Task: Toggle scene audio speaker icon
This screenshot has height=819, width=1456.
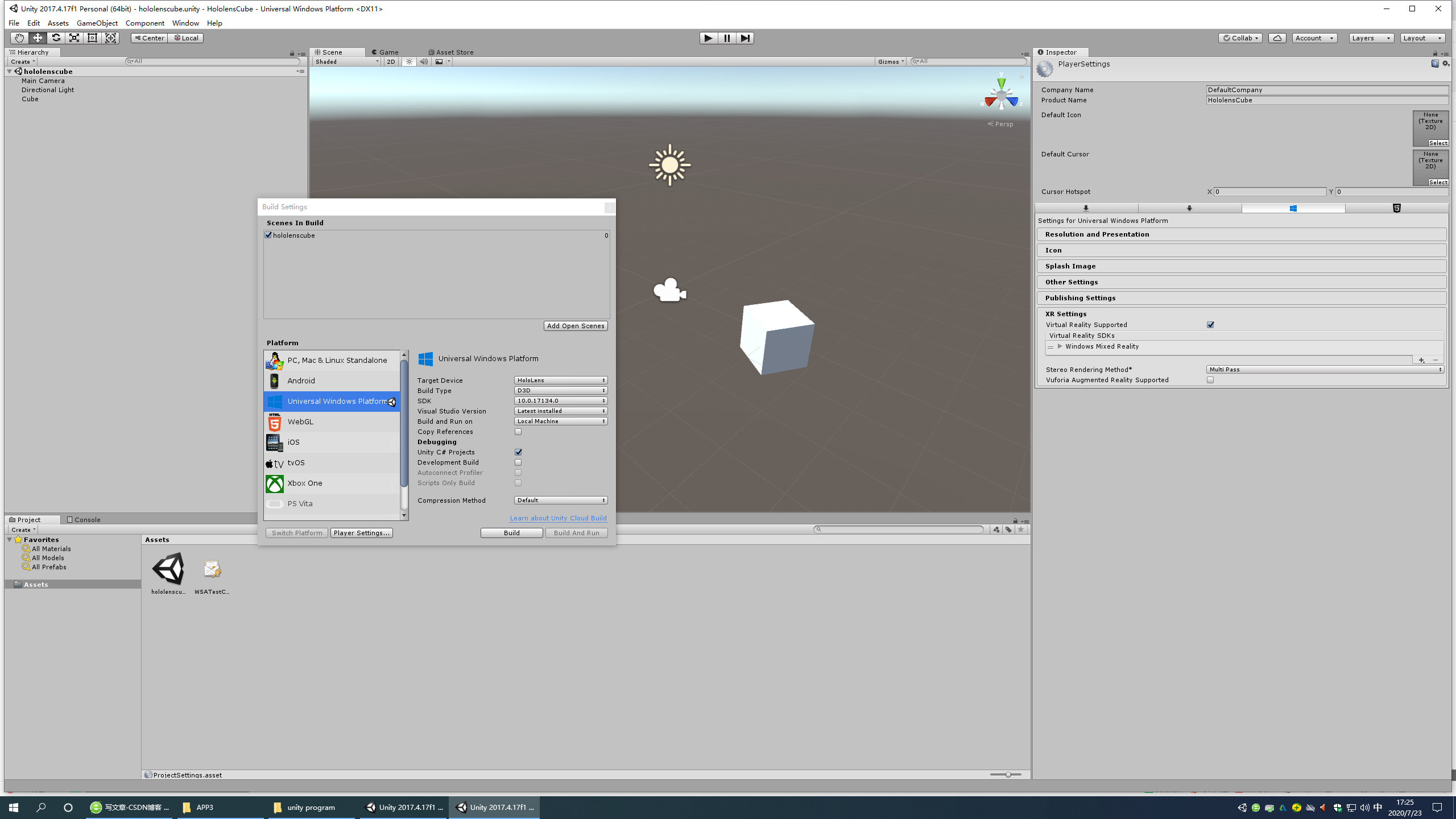Action: [x=424, y=61]
